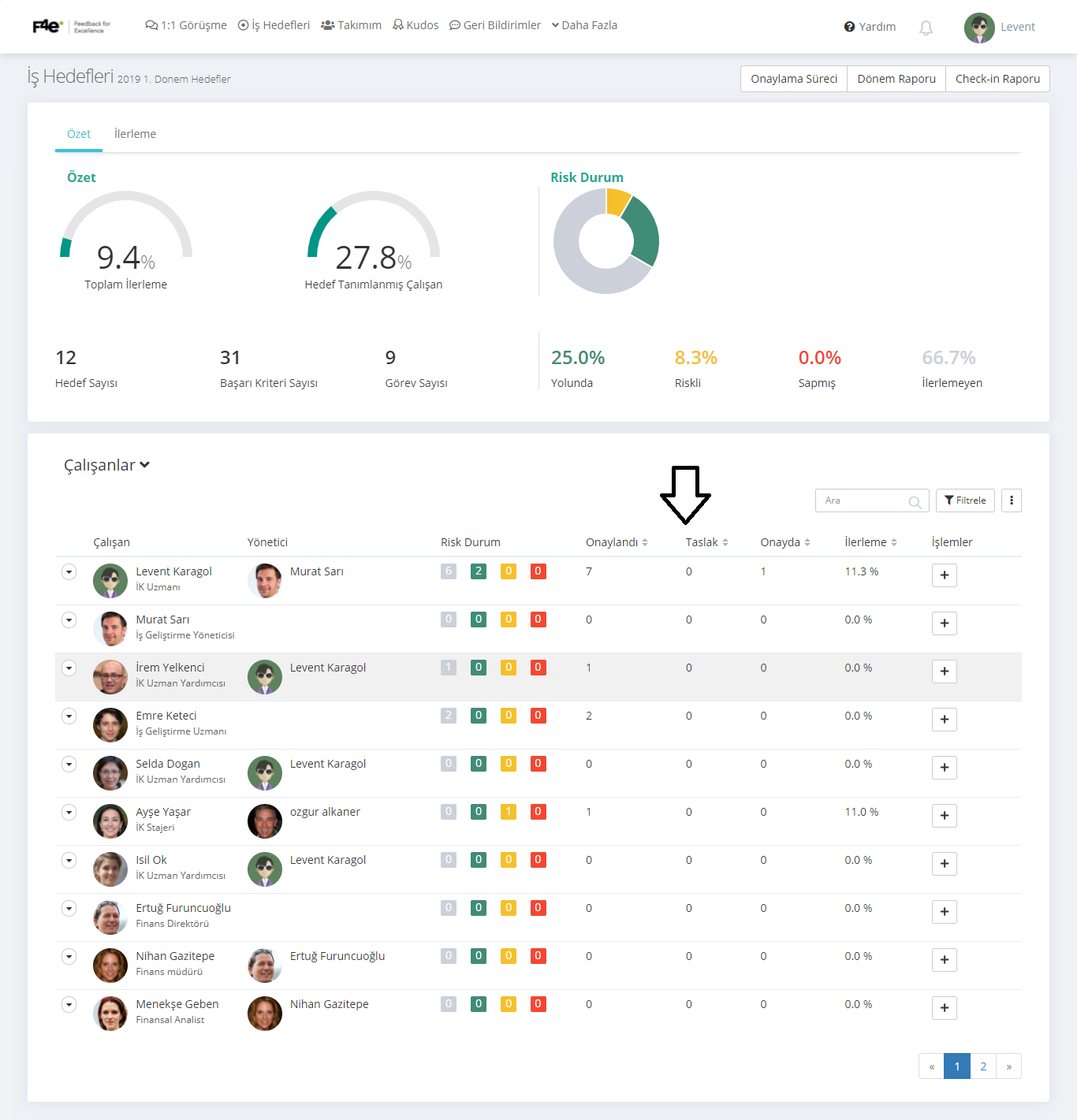Click the Filtrele button
The image size is (1077, 1120).
pyautogui.click(x=965, y=500)
